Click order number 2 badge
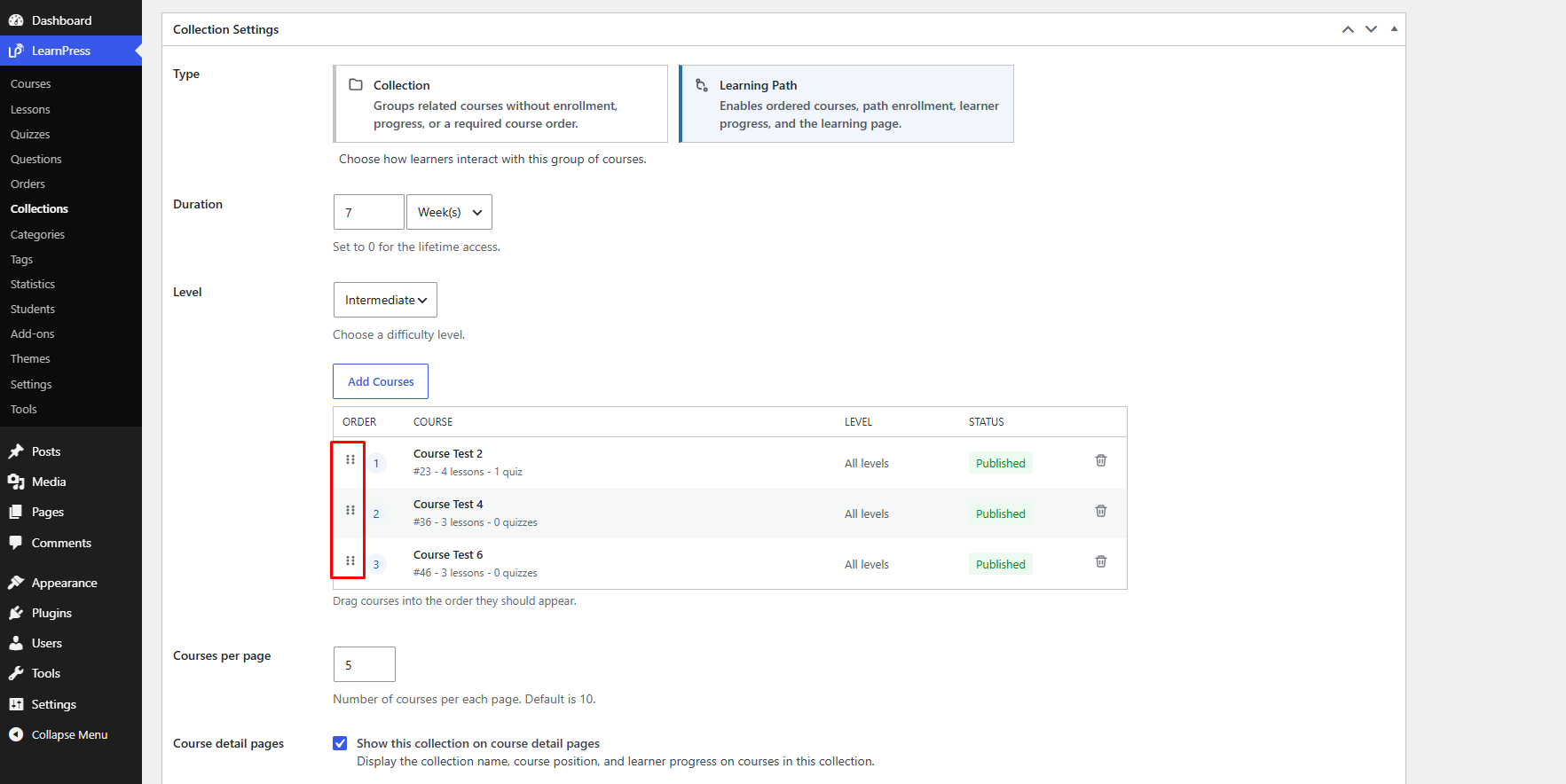 376,514
